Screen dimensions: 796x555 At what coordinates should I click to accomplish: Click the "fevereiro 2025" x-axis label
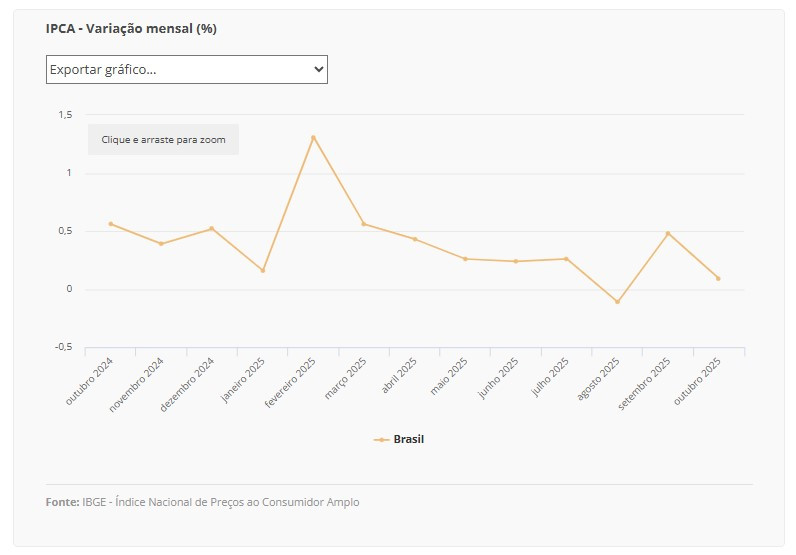click(293, 384)
